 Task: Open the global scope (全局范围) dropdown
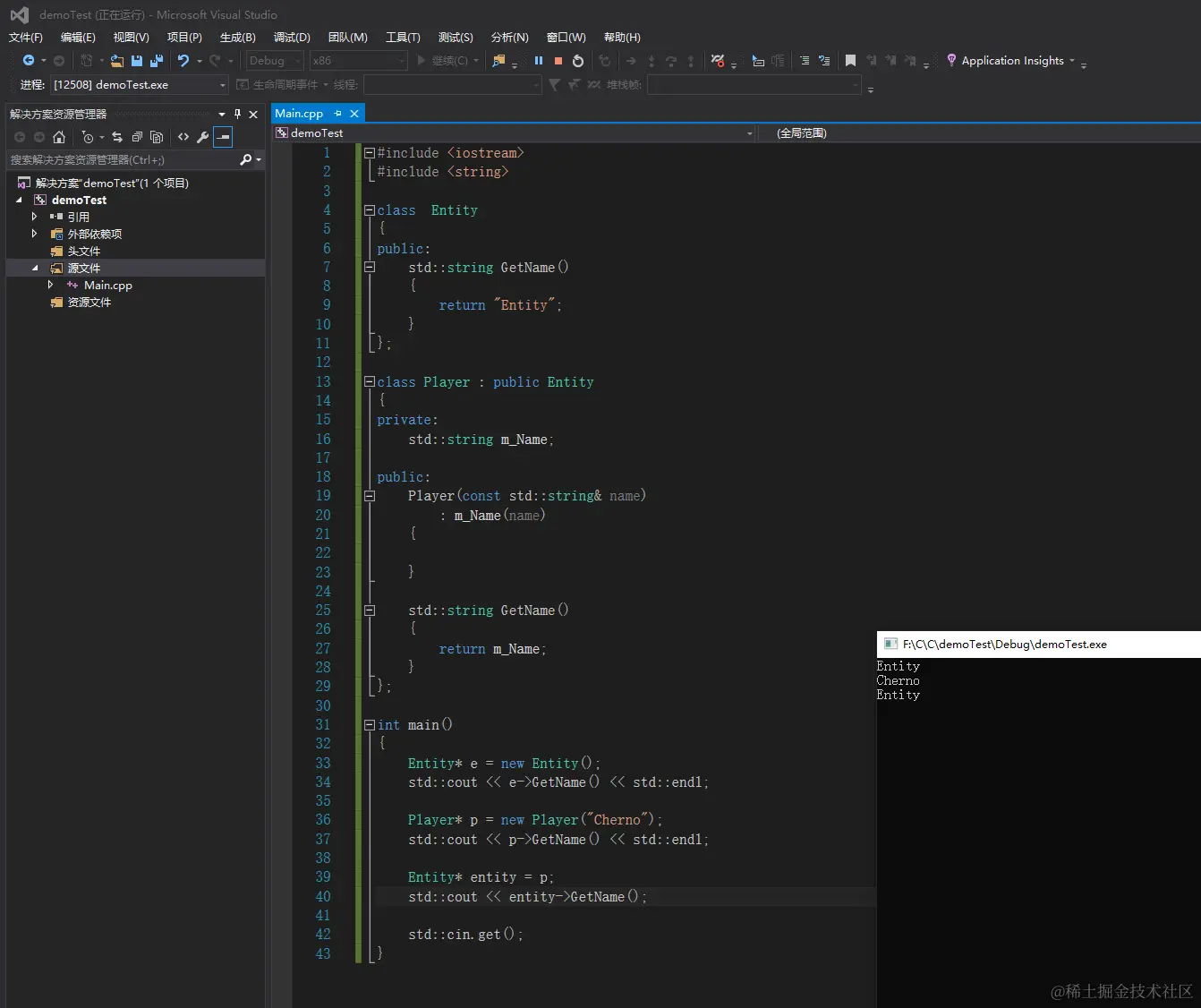(x=979, y=133)
